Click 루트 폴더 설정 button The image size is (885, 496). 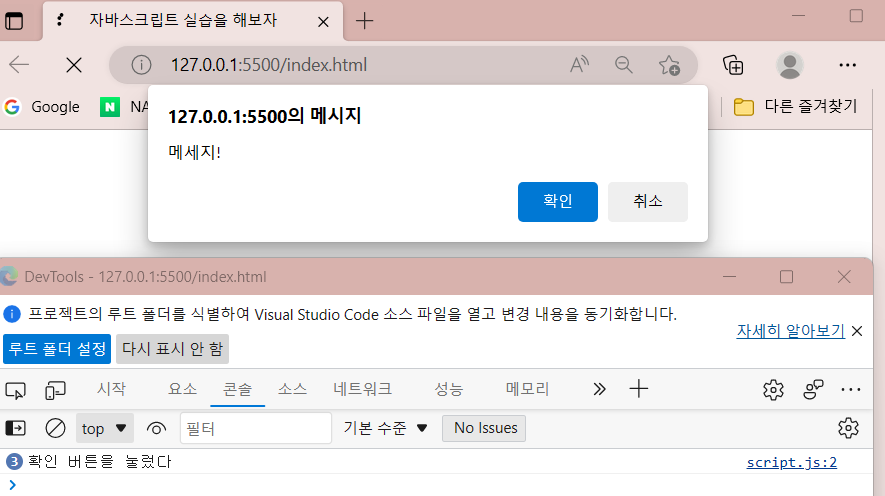[57, 349]
